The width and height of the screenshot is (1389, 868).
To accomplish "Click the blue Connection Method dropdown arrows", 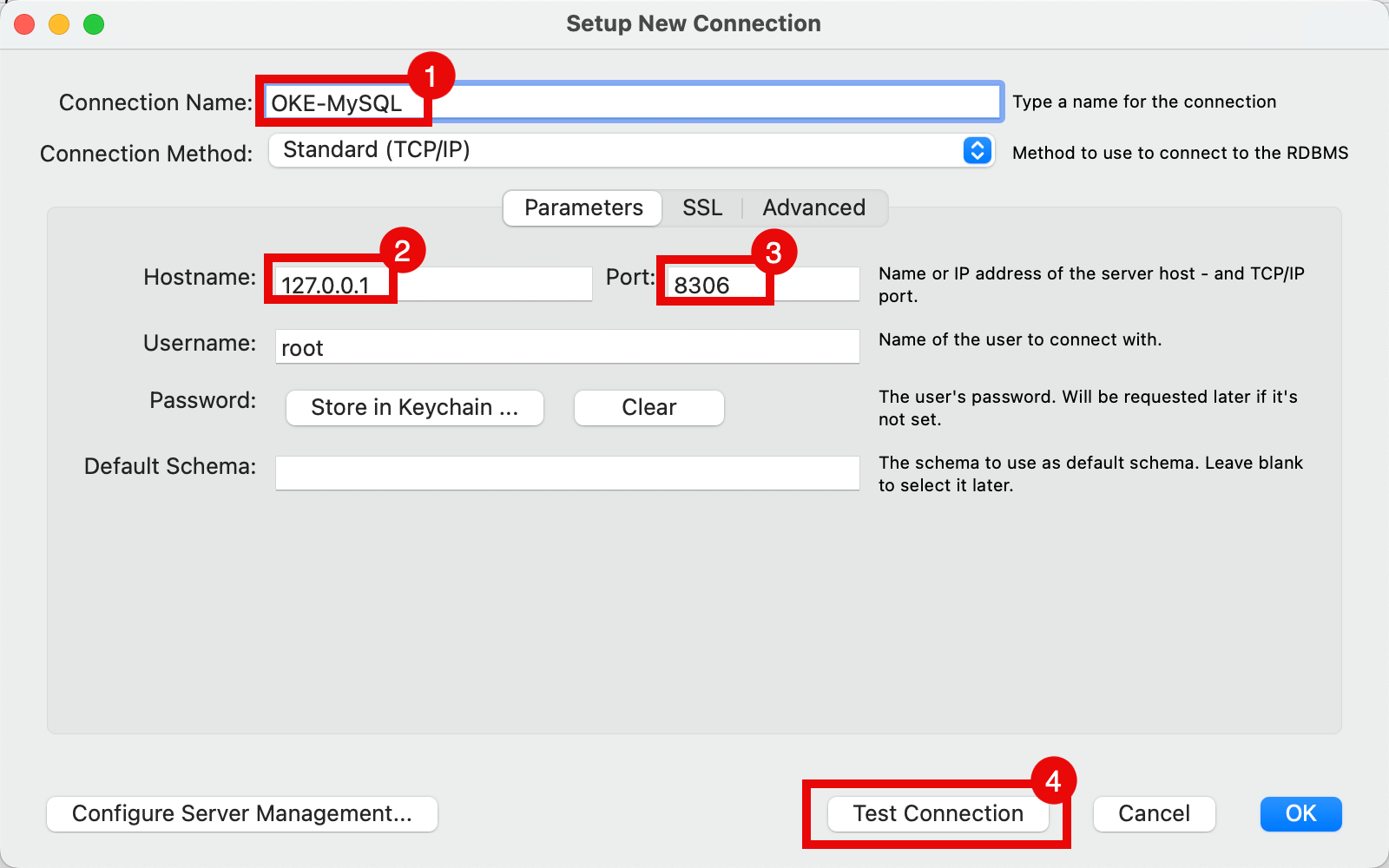I will [977, 150].
